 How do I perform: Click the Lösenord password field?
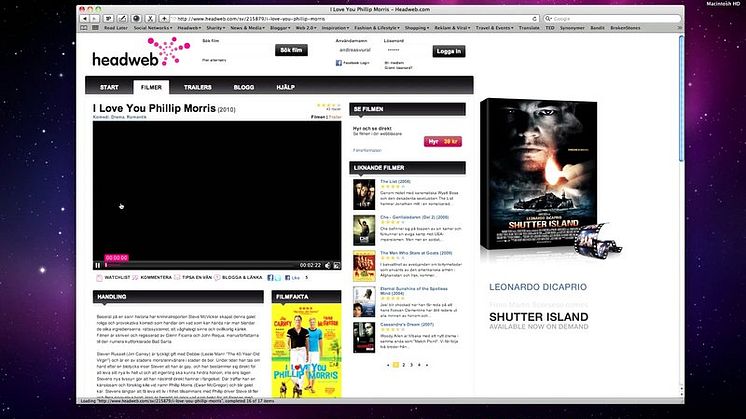[403, 50]
